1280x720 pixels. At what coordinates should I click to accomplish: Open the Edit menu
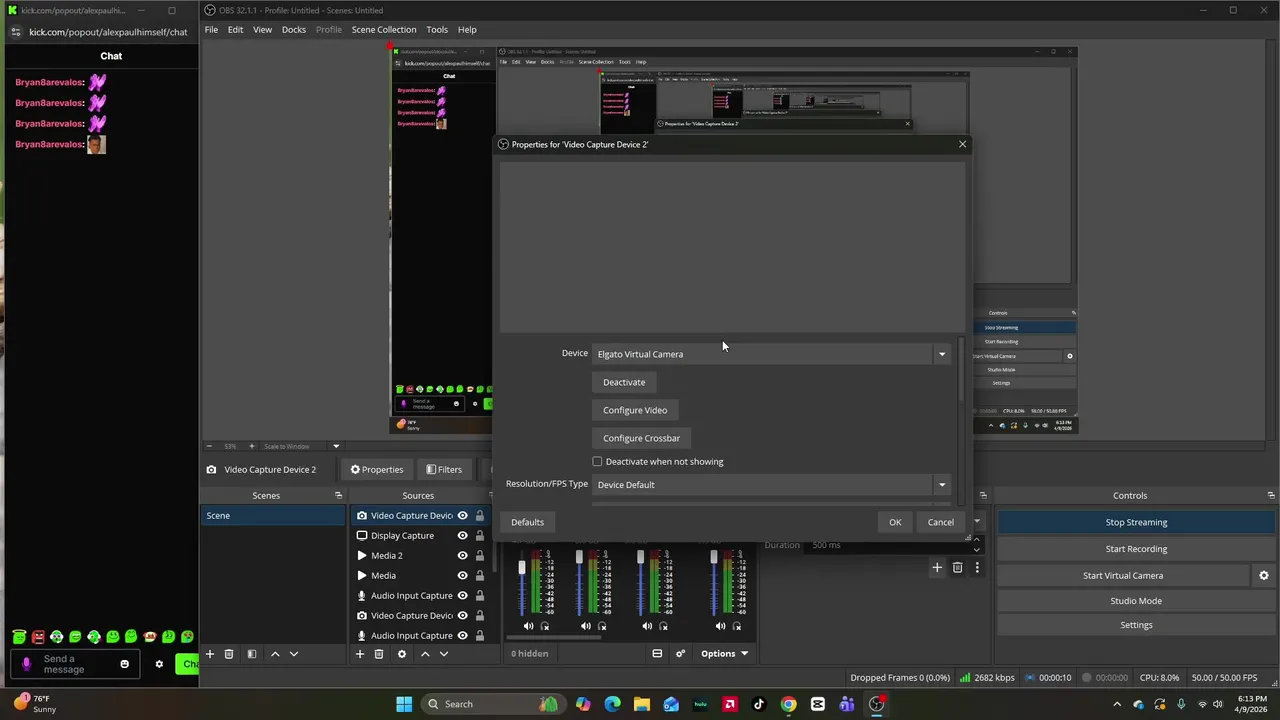pos(235,30)
